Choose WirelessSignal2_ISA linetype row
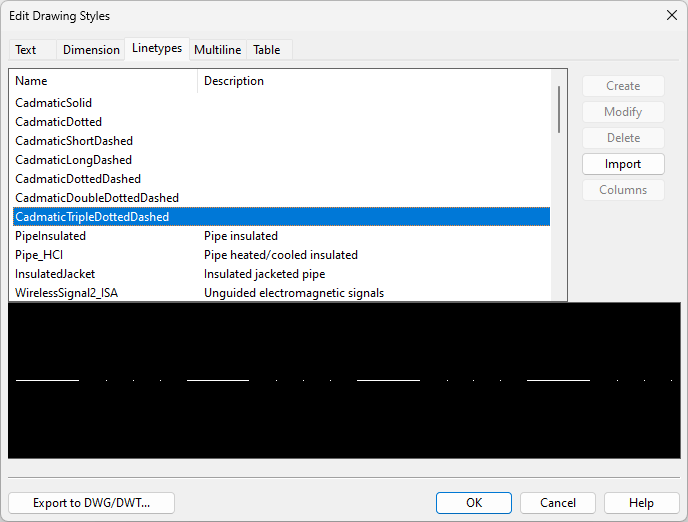688x522 pixels. pos(67,293)
